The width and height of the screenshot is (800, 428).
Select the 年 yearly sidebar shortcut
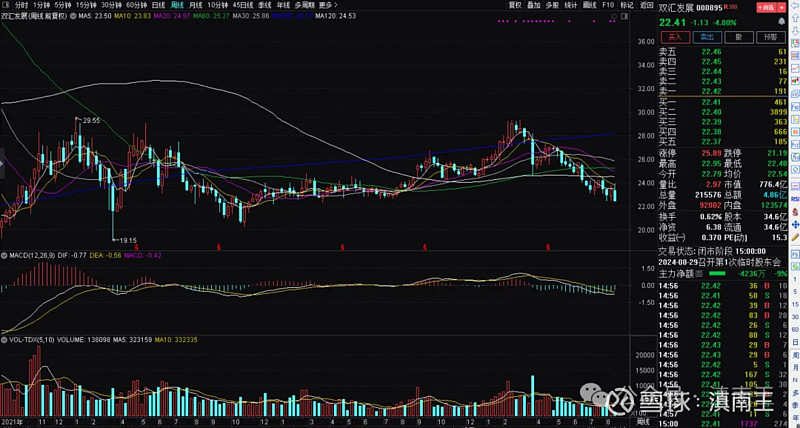(x=794, y=418)
